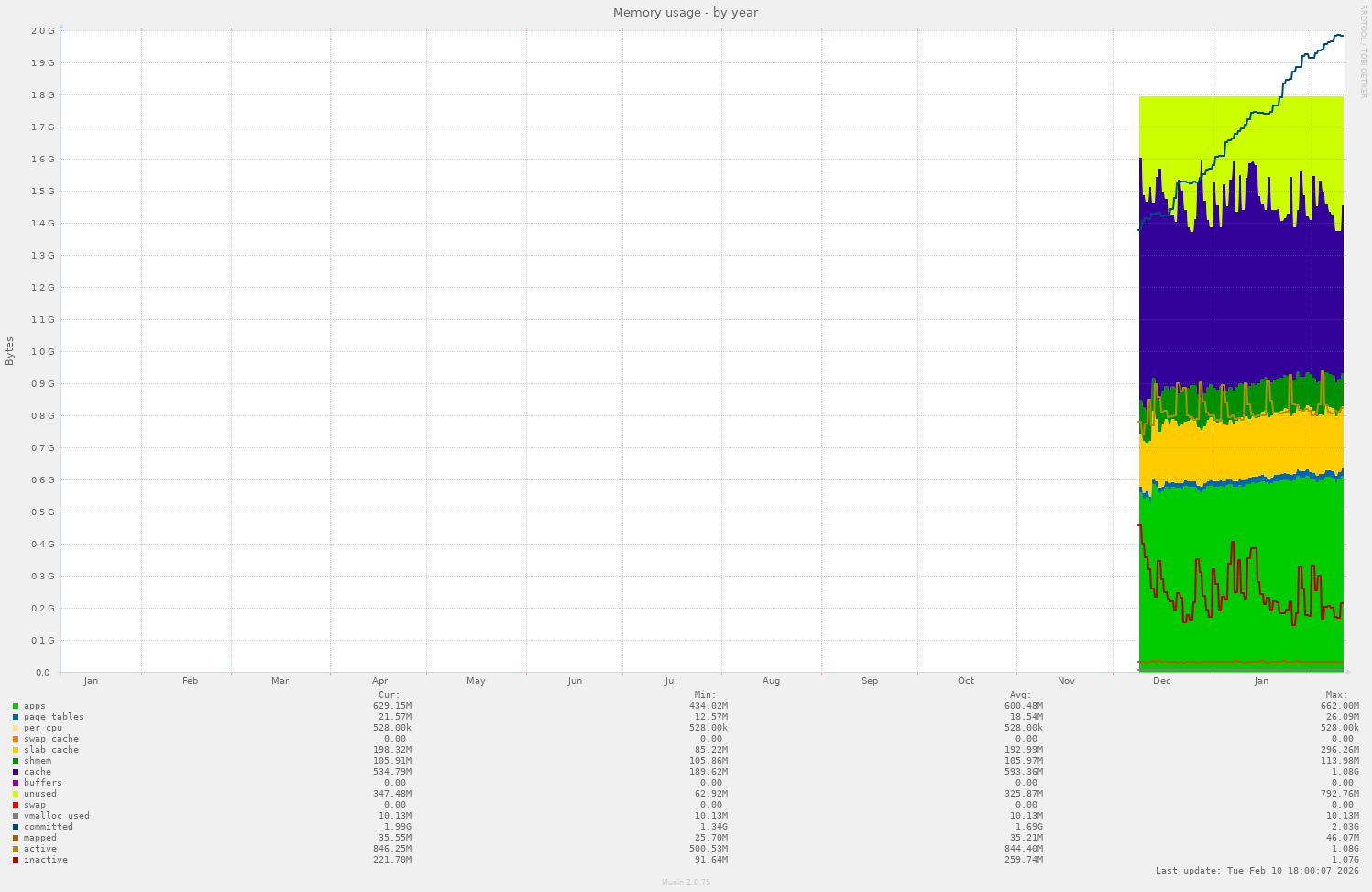Click the purple cache legend square
1372x892 pixels.
pos(14,771)
